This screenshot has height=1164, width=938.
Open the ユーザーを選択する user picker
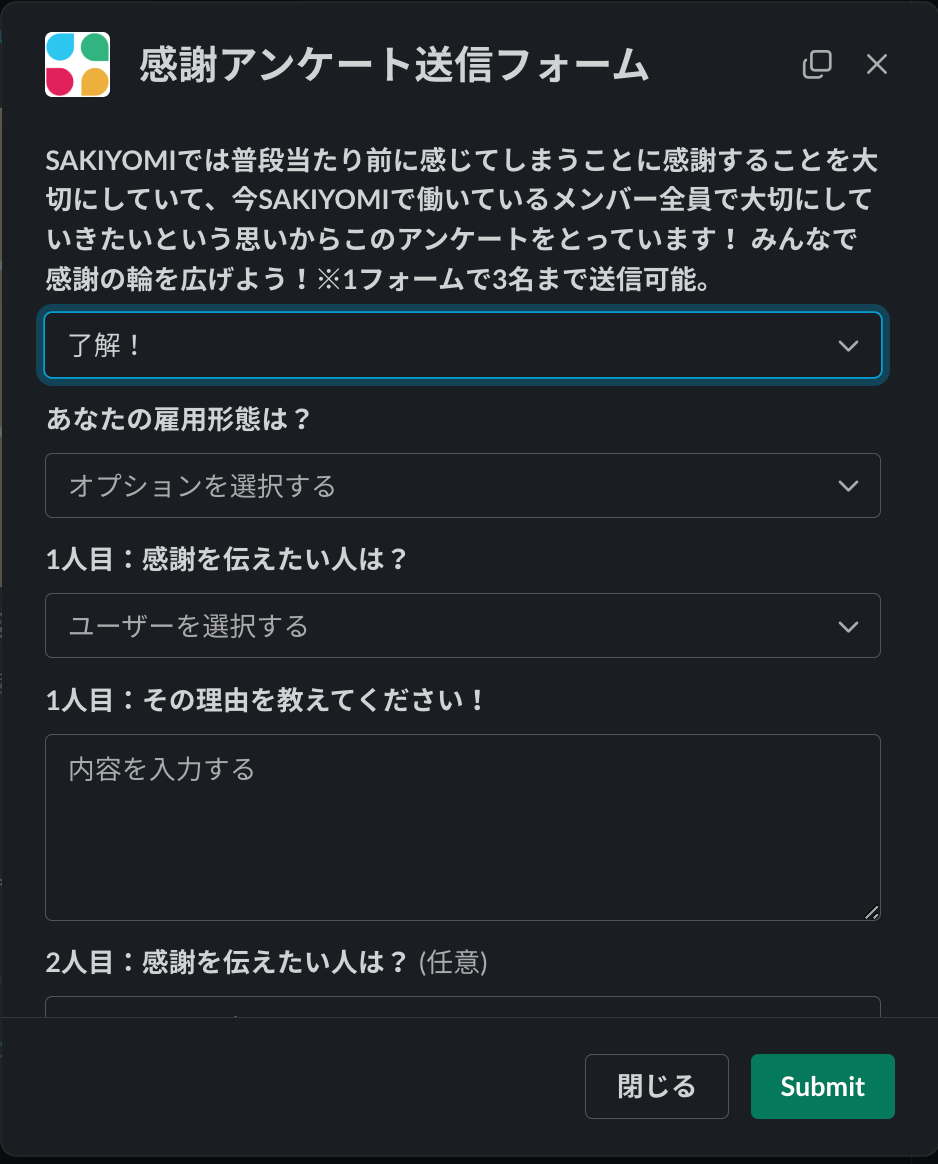(x=440, y=626)
